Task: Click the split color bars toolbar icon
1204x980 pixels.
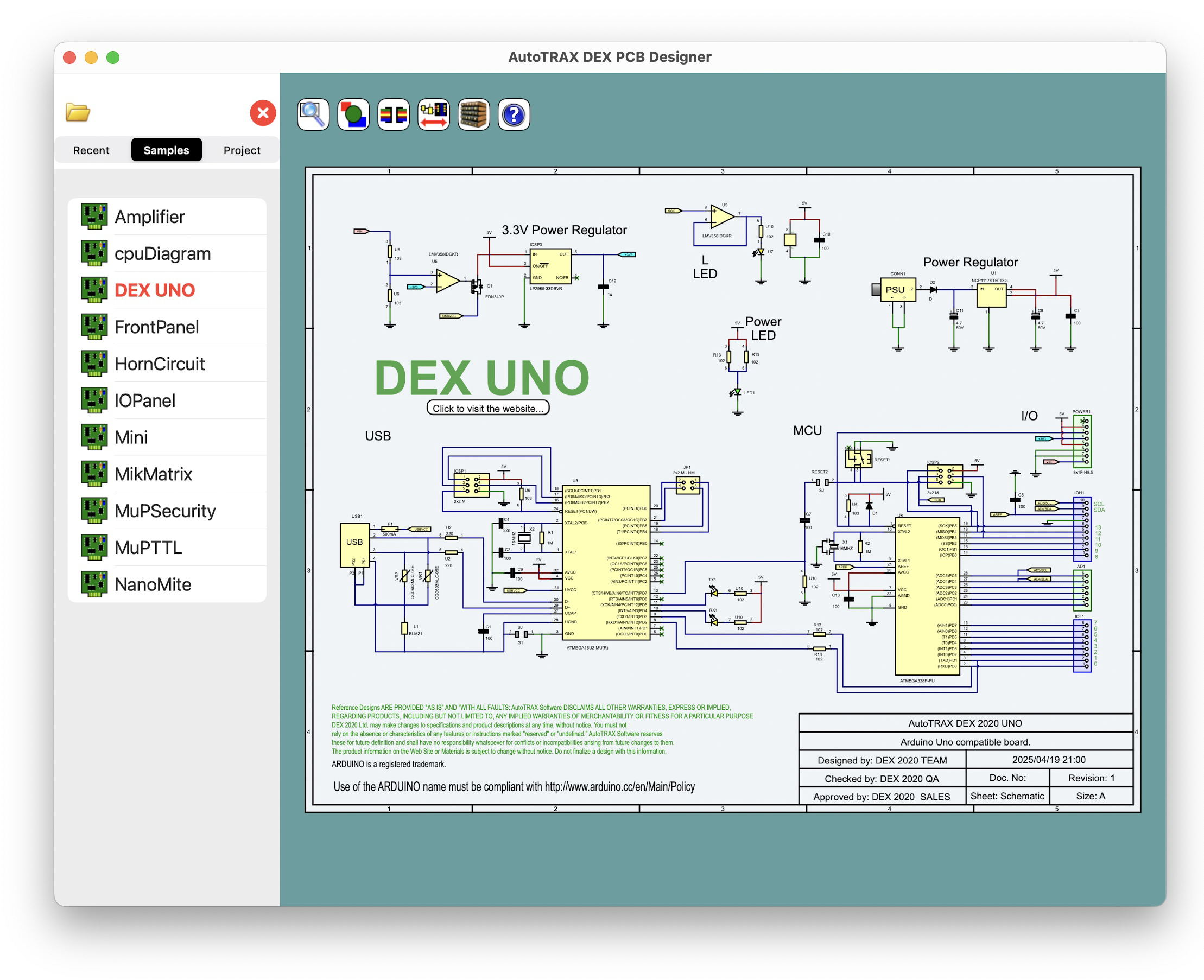Action: click(394, 114)
